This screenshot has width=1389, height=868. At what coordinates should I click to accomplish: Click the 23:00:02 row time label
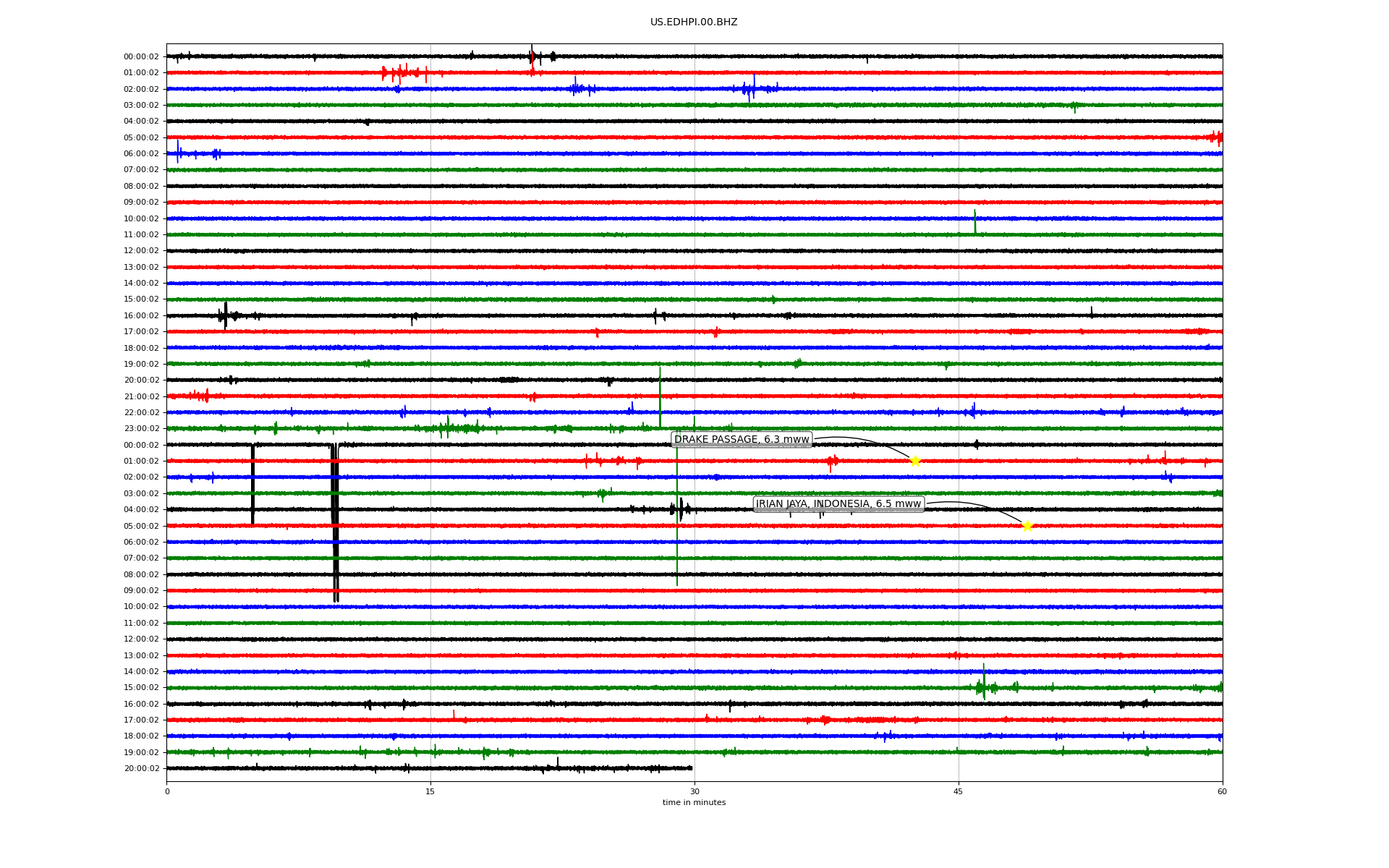141,428
